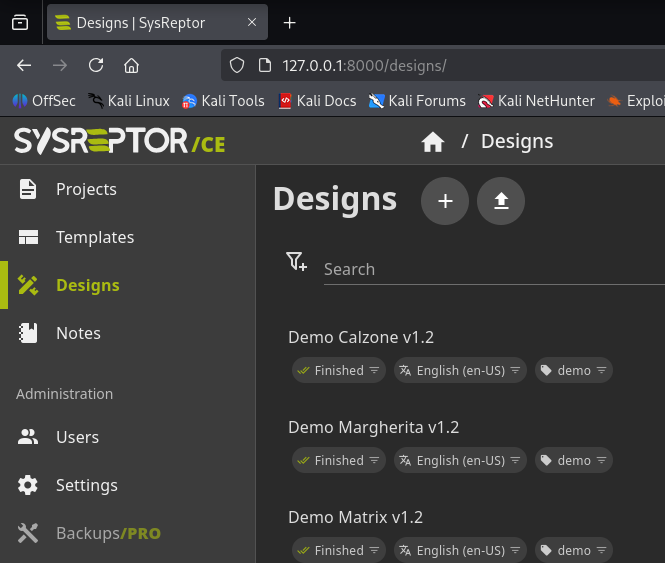This screenshot has width=665, height=563.
Task: Click the shield tracking protection icon
Action: (x=237, y=65)
